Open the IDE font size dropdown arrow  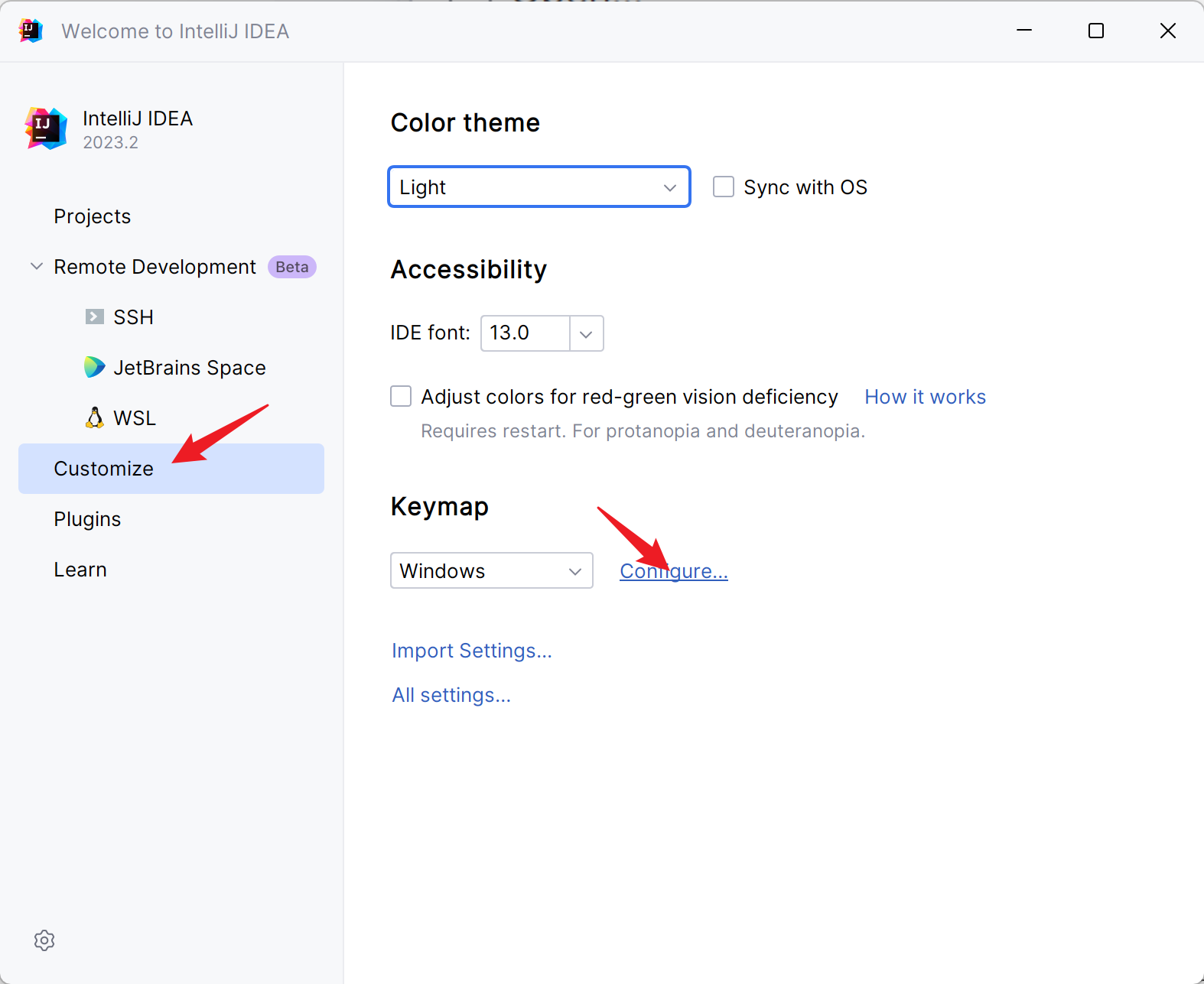tap(587, 333)
